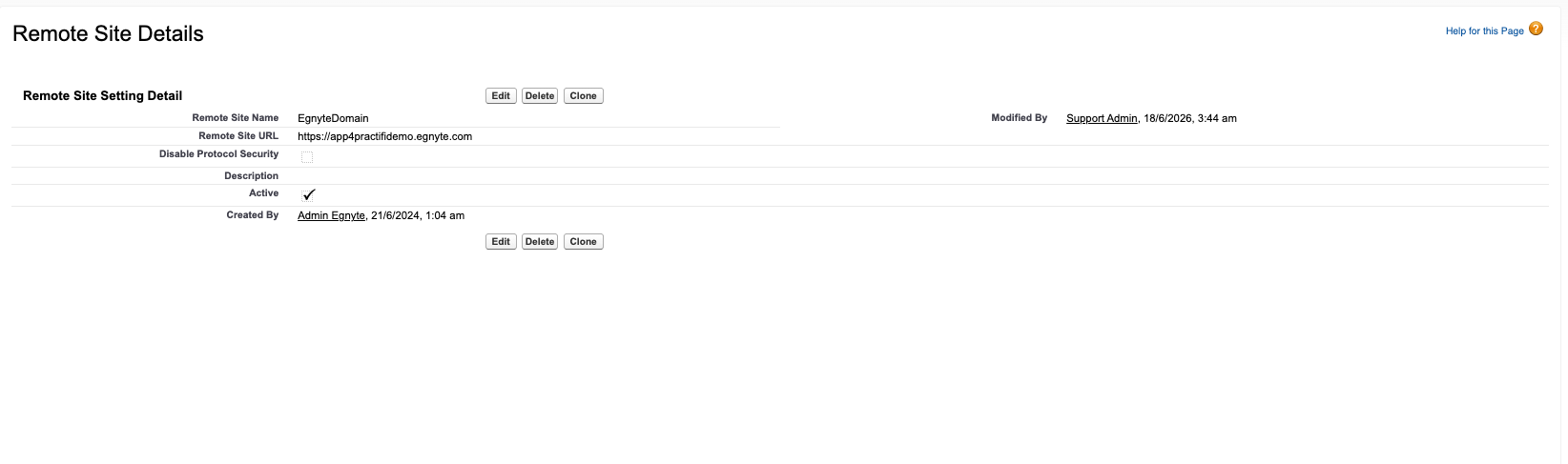Screen dimensions: 1568x464
Task: Click the Disable Protocol Security label
Action: coord(218,153)
